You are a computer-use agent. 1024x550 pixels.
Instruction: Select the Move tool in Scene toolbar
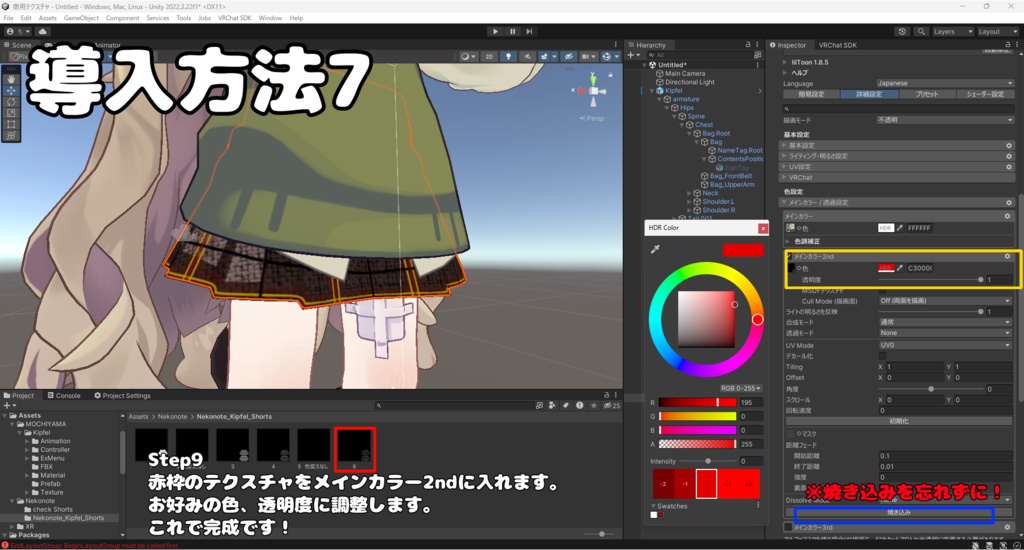pyautogui.click(x=11, y=90)
